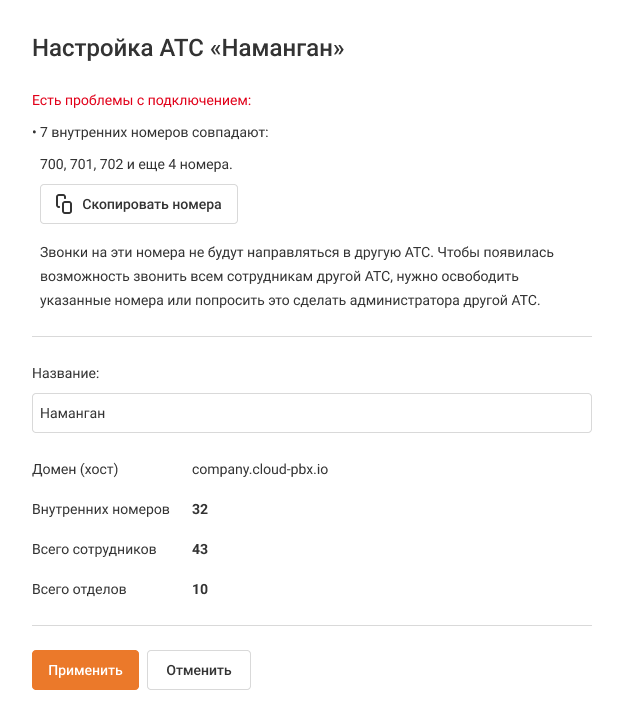Screen dimensions: 624x722
Task: Click the «Название:» field label
Action: pyautogui.click(x=66, y=373)
